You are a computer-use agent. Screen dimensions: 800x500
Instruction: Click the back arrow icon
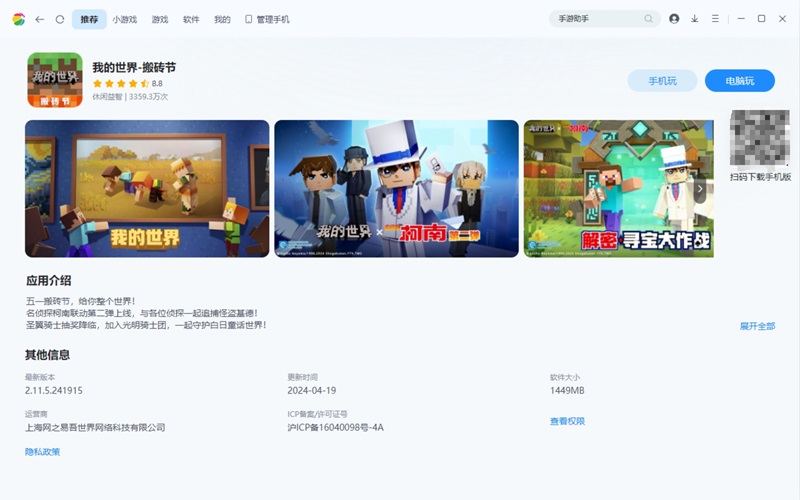click(40, 19)
